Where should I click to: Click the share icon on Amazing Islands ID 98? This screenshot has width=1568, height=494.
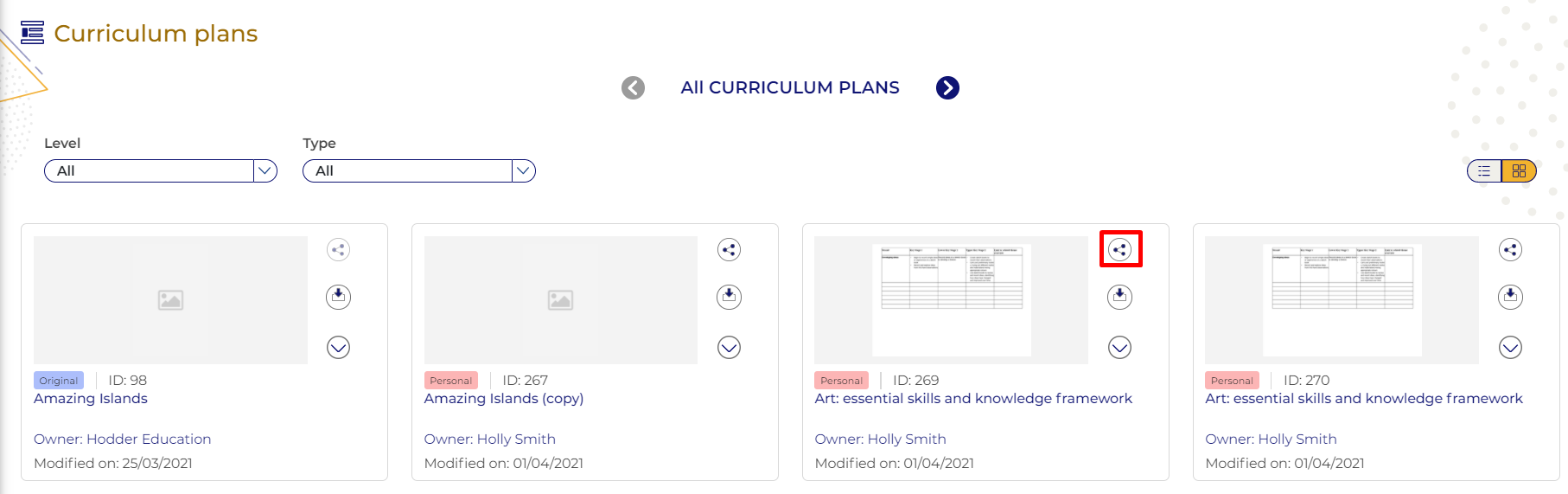(x=338, y=250)
